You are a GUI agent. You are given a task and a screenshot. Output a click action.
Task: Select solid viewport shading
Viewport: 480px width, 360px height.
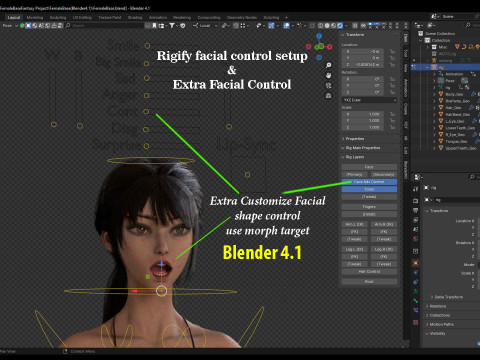(327, 25)
